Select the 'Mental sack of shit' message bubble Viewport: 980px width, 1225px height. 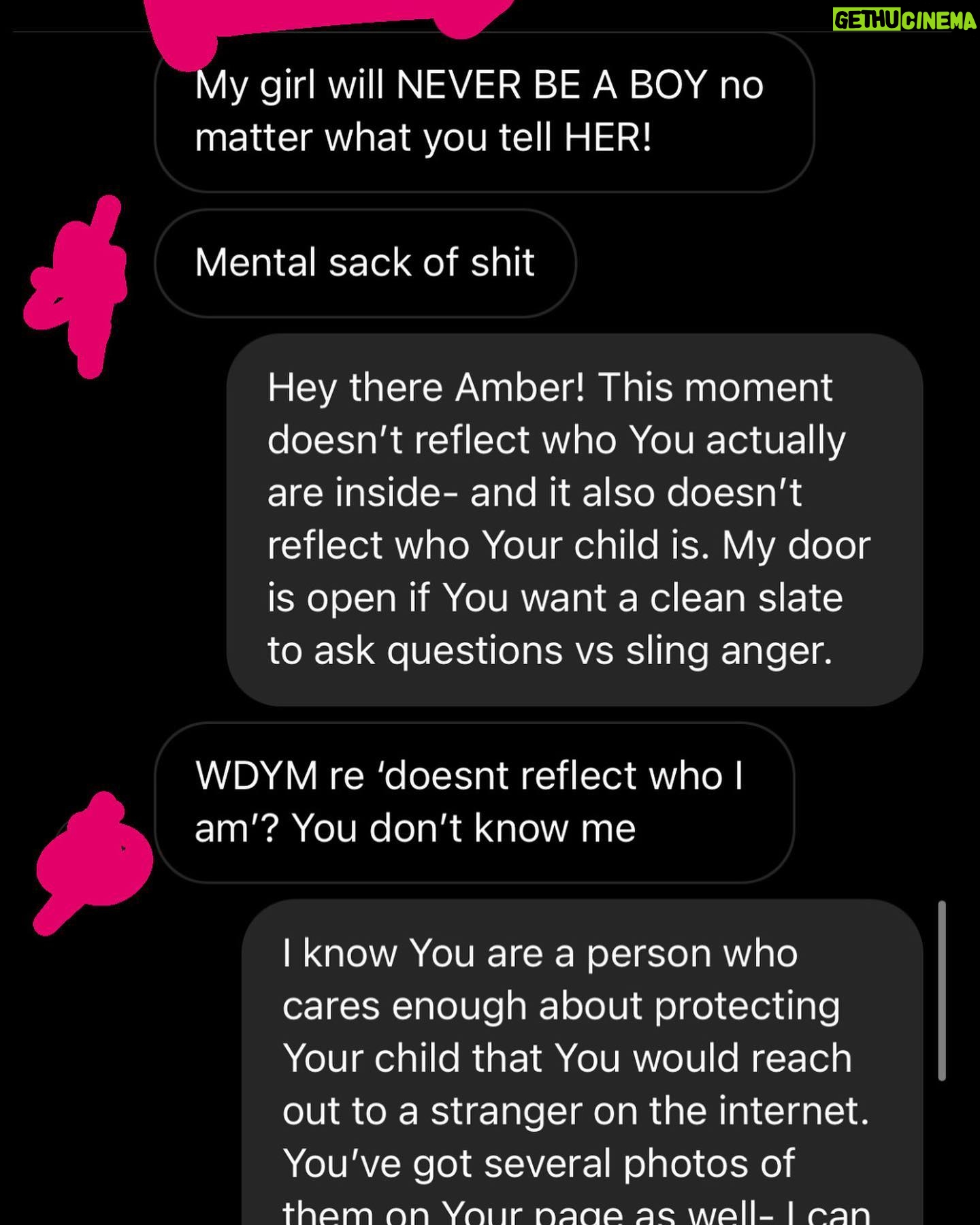point(365,263)
